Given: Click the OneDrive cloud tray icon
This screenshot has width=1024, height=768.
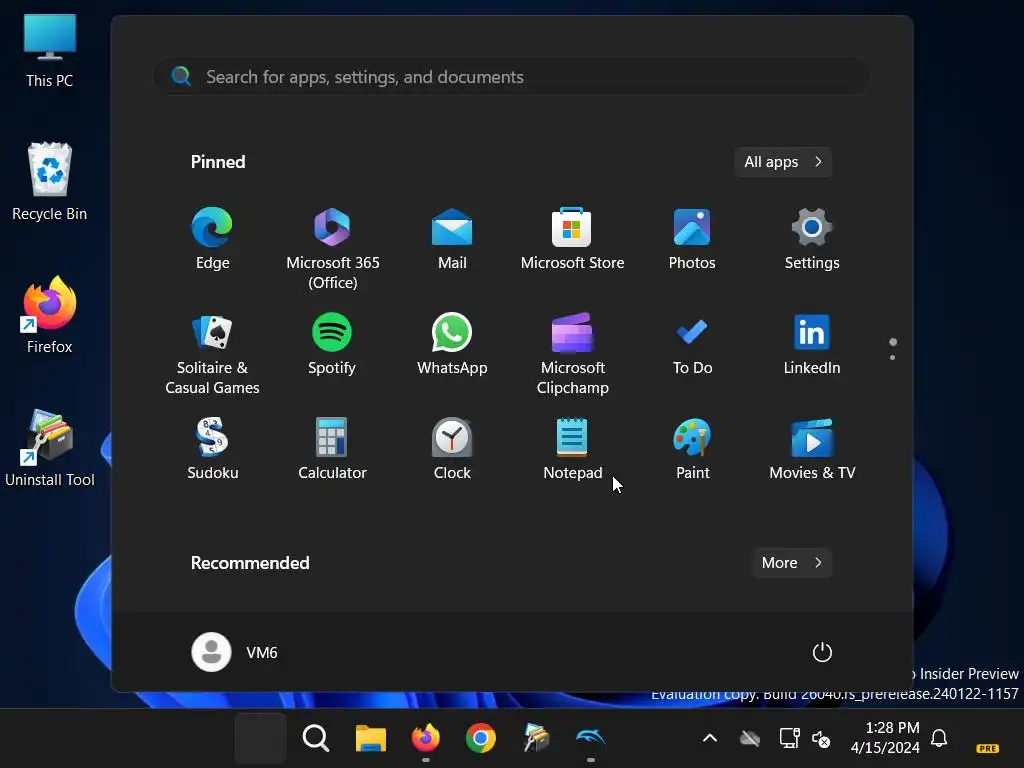Looking at the screenshot, I should 750,738.
